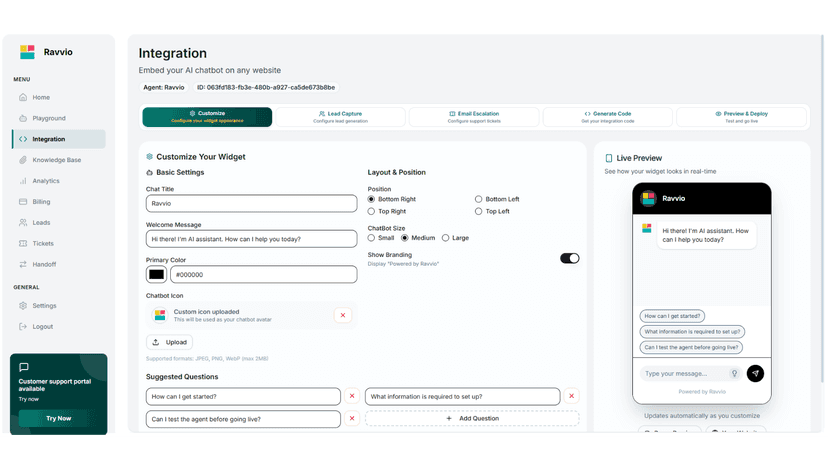Edit 'Can I test the agent' question field

(x=243, y=419)
